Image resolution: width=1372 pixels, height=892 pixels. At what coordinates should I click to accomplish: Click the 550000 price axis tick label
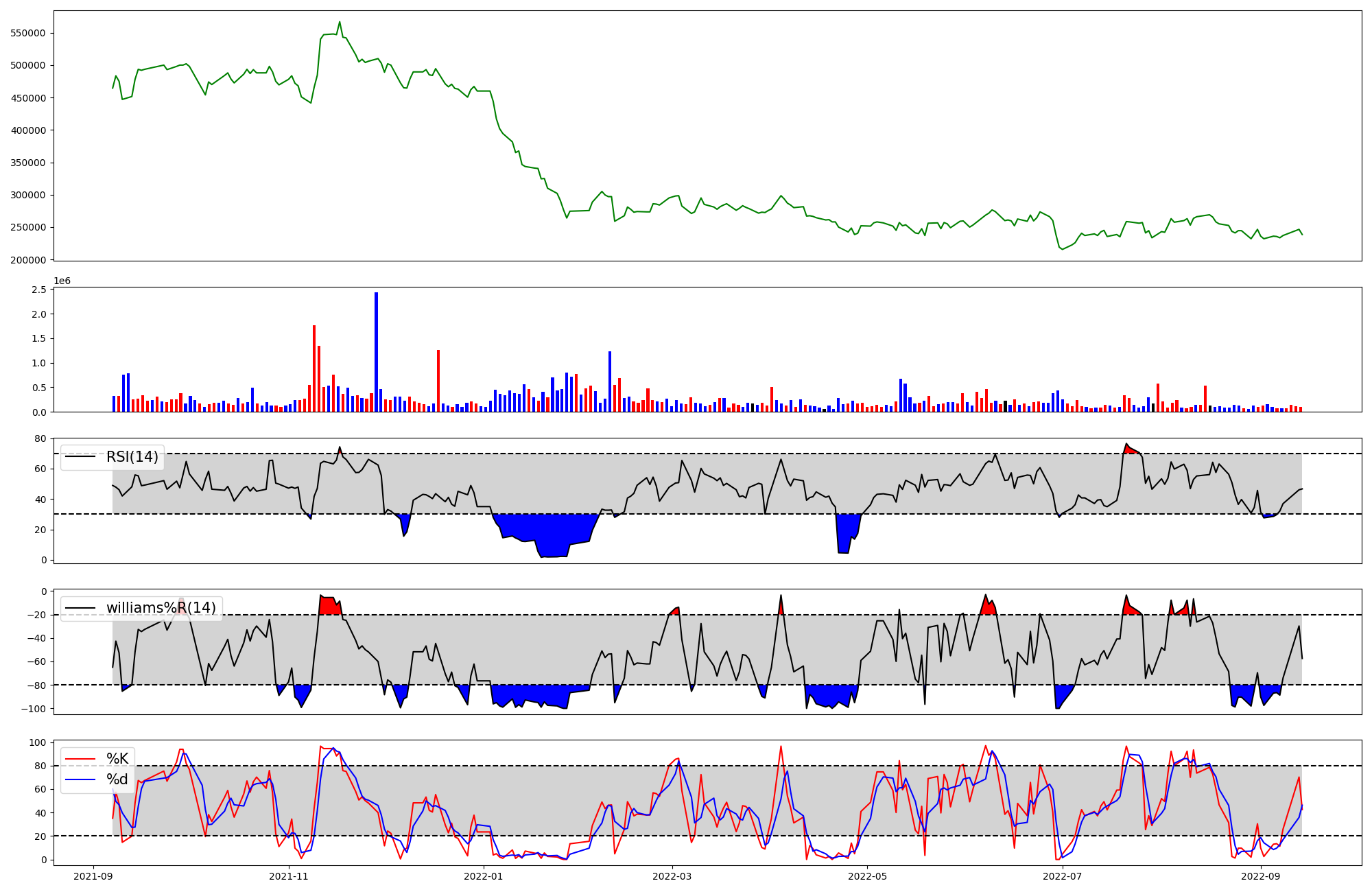point(28,33)
